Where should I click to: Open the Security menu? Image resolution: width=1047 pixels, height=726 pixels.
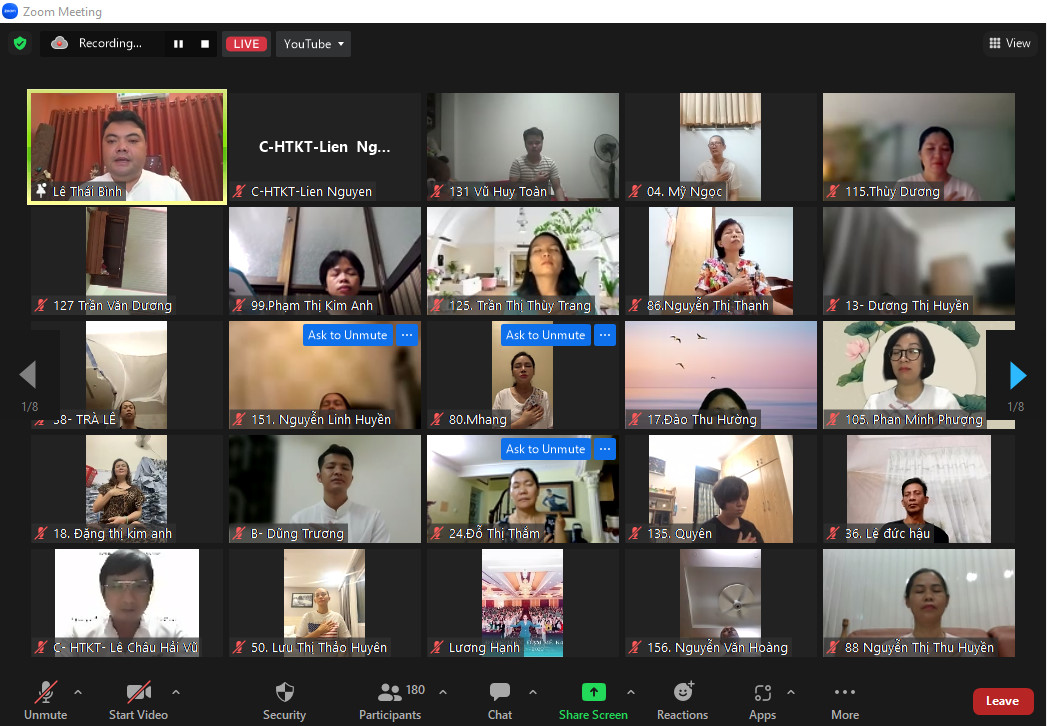[x=284, y=701]
